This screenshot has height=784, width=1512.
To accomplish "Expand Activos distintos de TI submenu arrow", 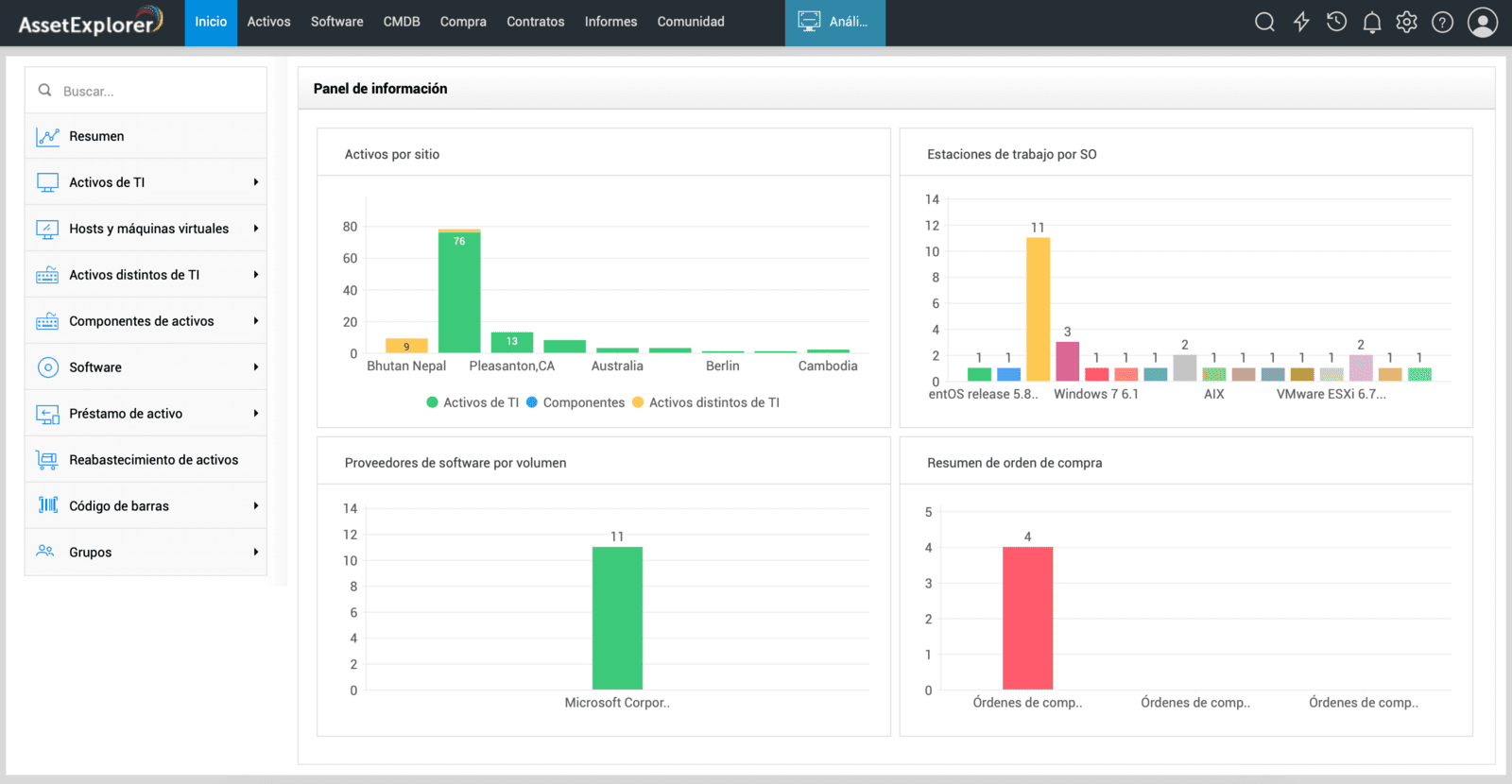I will tap(255, 275).
